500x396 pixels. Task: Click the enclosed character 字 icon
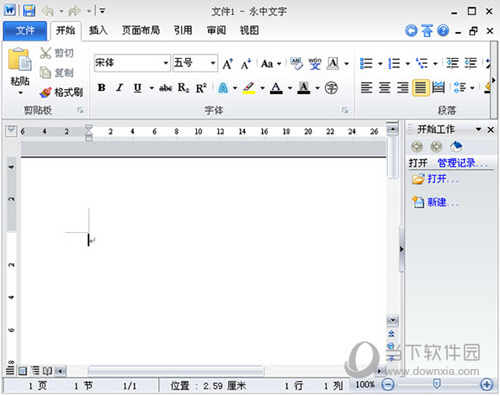point(331,88)
